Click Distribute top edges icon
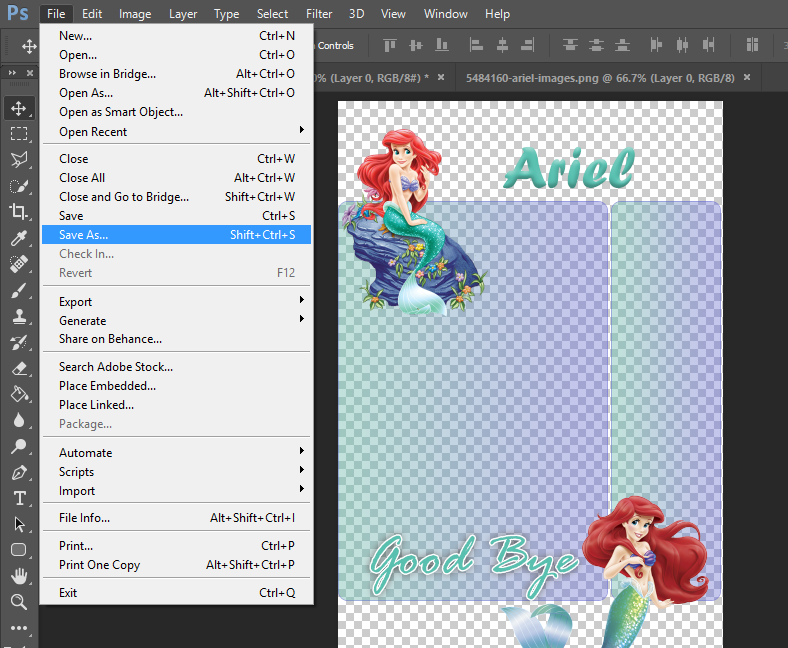 570,45
